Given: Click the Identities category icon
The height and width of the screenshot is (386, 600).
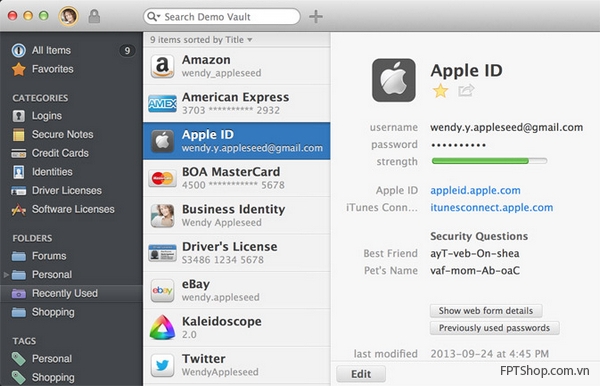Looking at the screenshot, I should point(19,172).
